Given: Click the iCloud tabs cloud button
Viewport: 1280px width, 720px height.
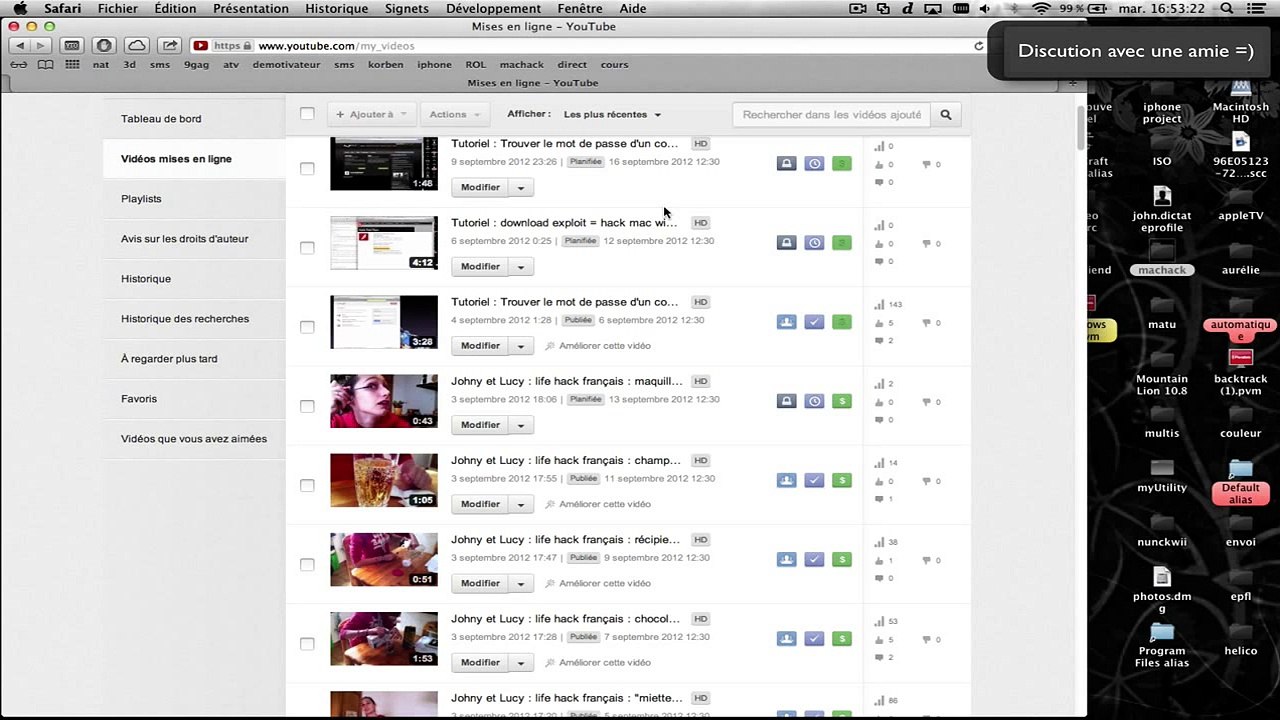Looking at the screenshot, I should click(x=136, y=46).
